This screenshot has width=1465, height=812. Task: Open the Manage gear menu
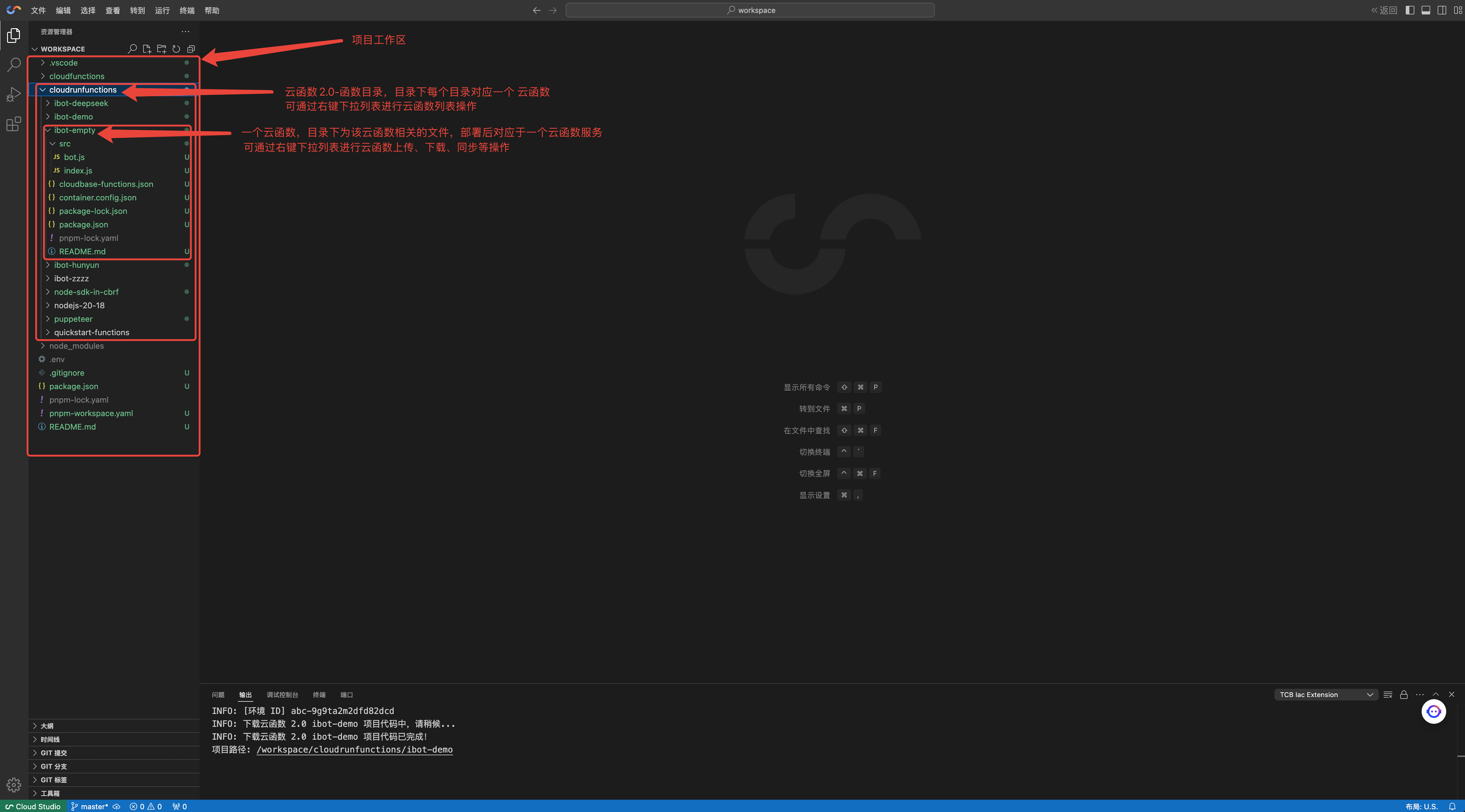[14, 785]
